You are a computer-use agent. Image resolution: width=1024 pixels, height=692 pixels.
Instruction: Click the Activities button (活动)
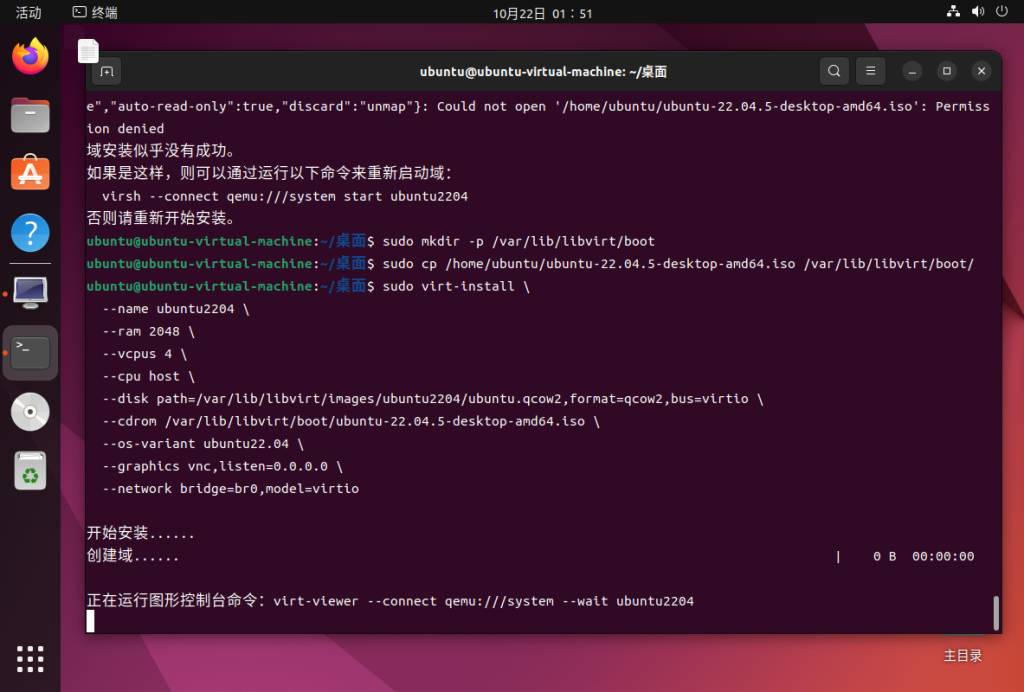[x=29, y=13]
